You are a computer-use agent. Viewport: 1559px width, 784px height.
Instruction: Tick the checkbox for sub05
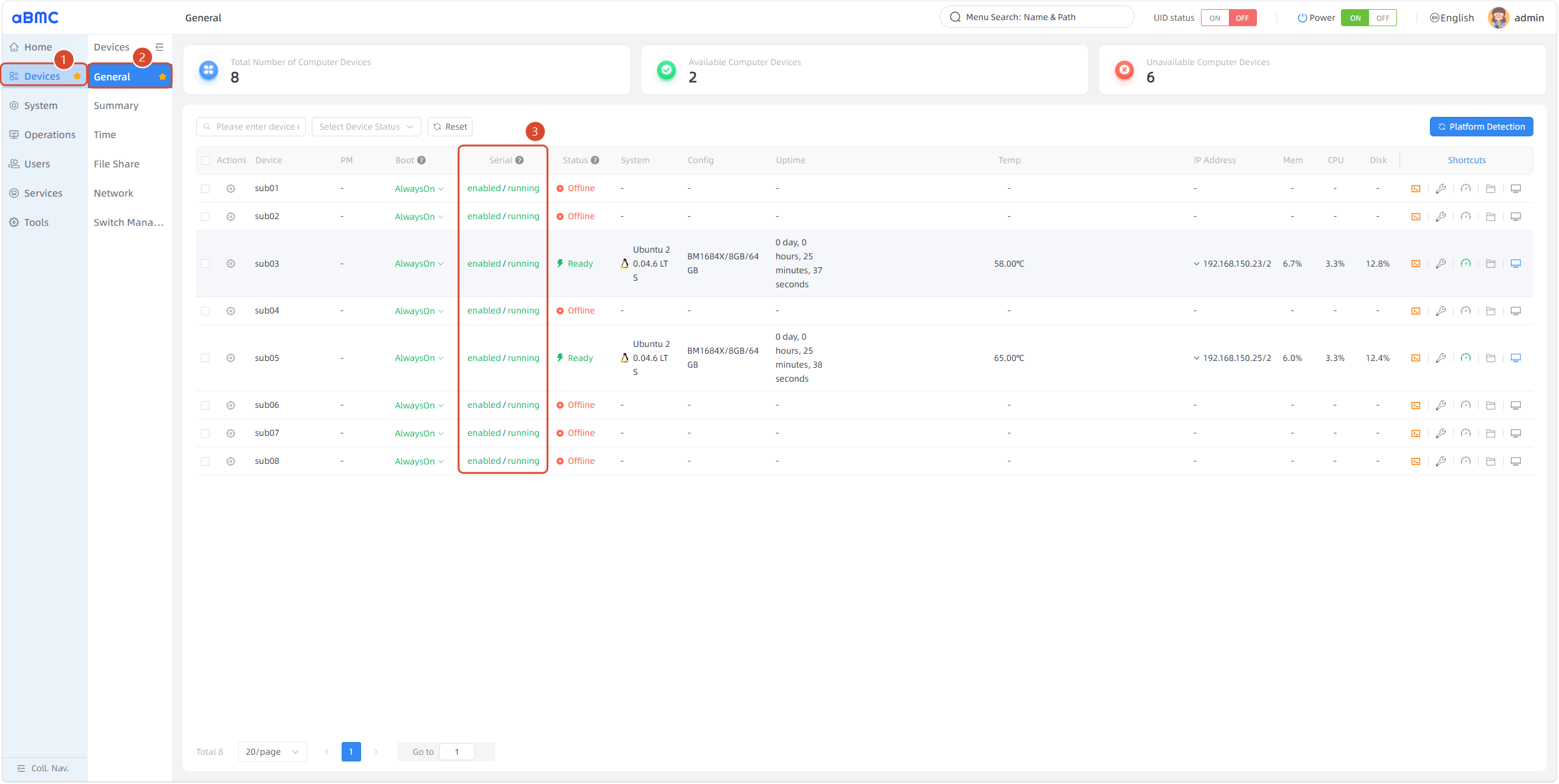(205, 358)
